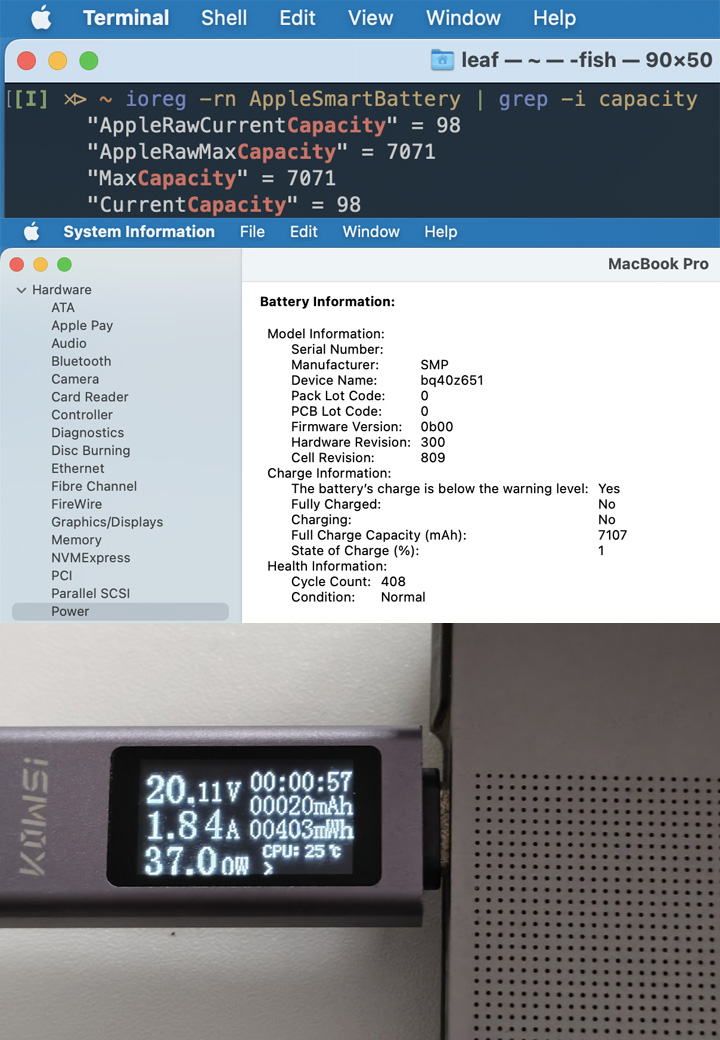Open the Graphics/Displays section
The height and width of the screenshot is (1040, 720).
pyautogui.click(x=107, y=522)
